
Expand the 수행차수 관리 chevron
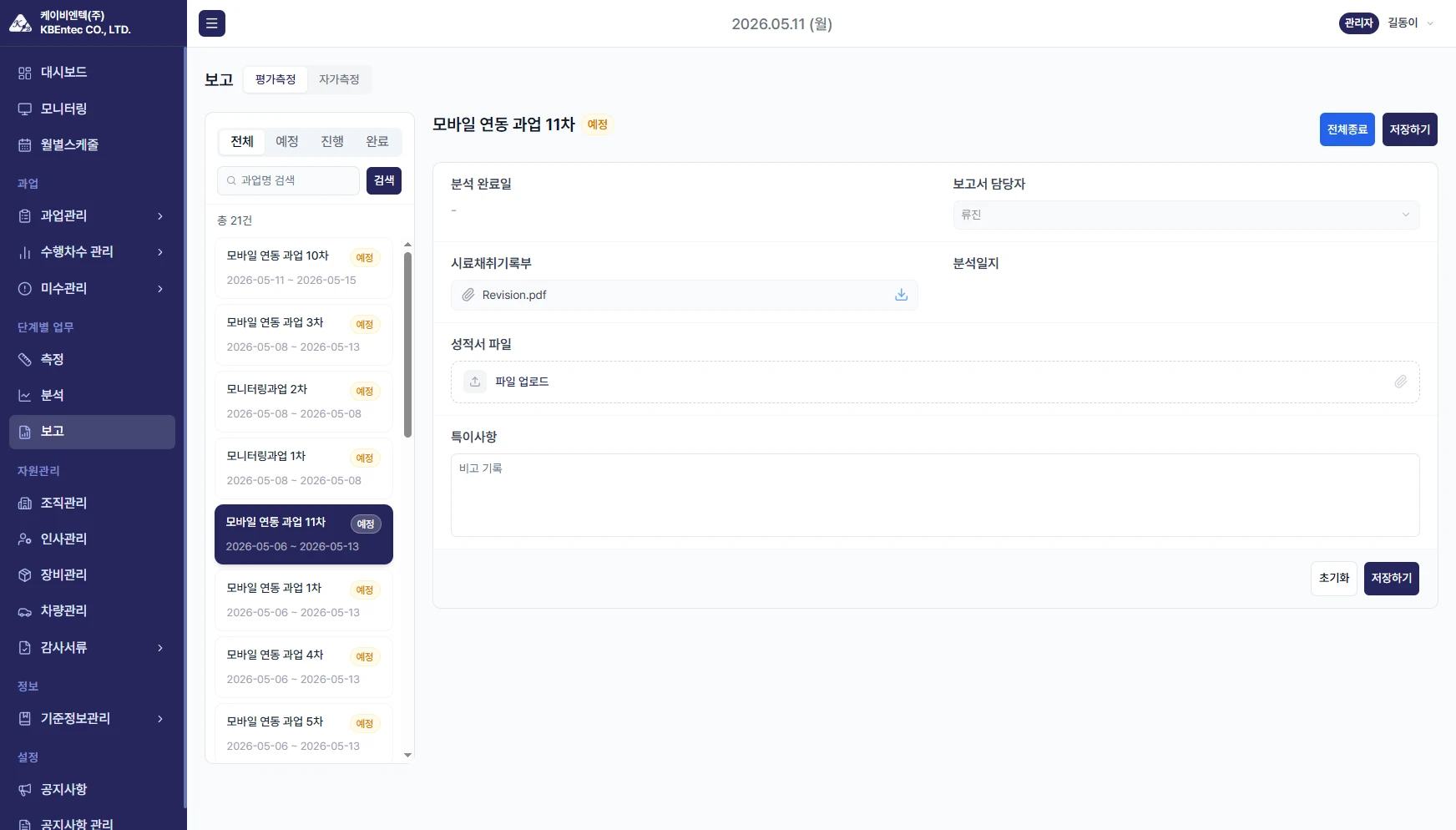(160, 252)
